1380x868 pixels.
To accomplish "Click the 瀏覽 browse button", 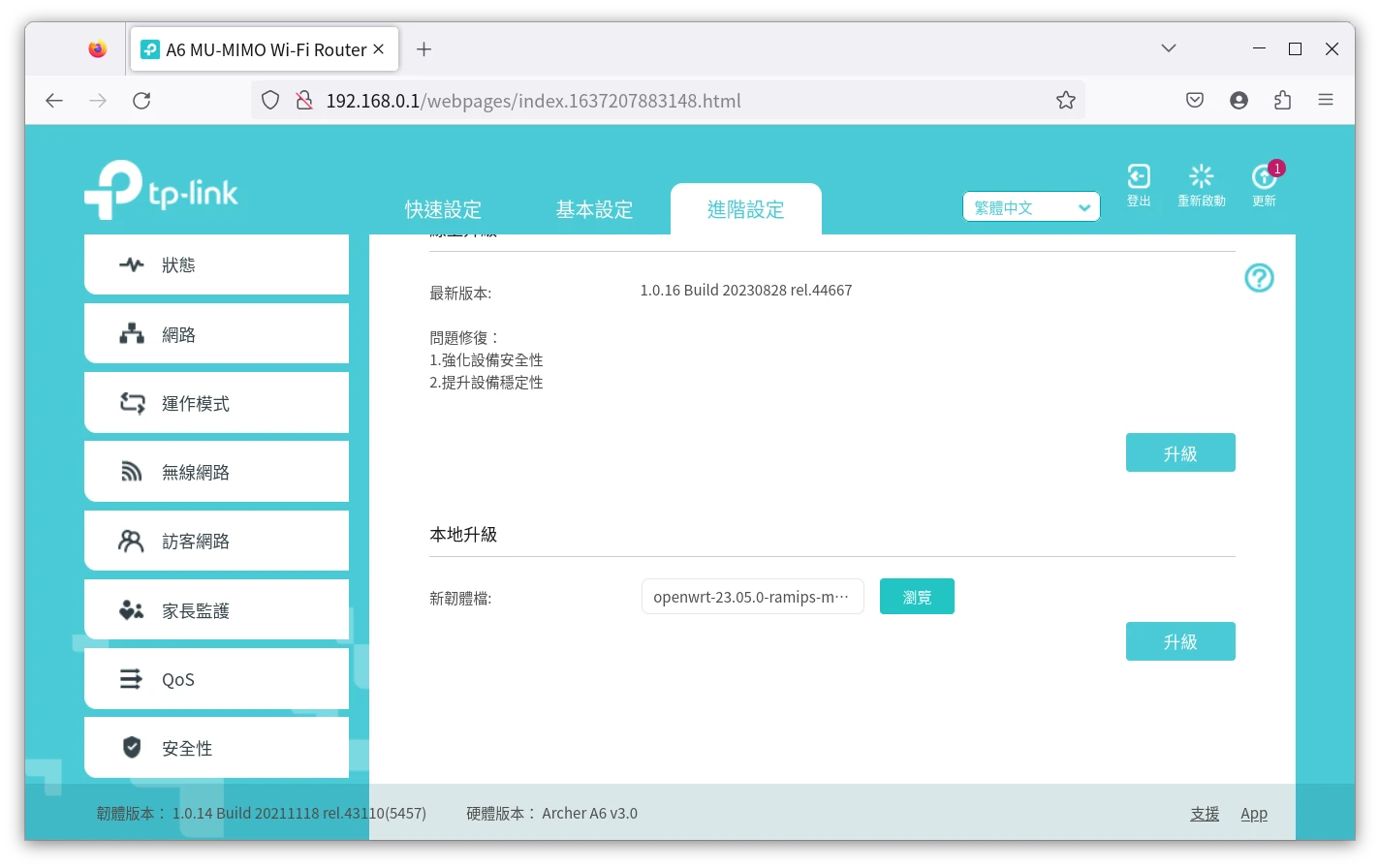I will [917, 597].
